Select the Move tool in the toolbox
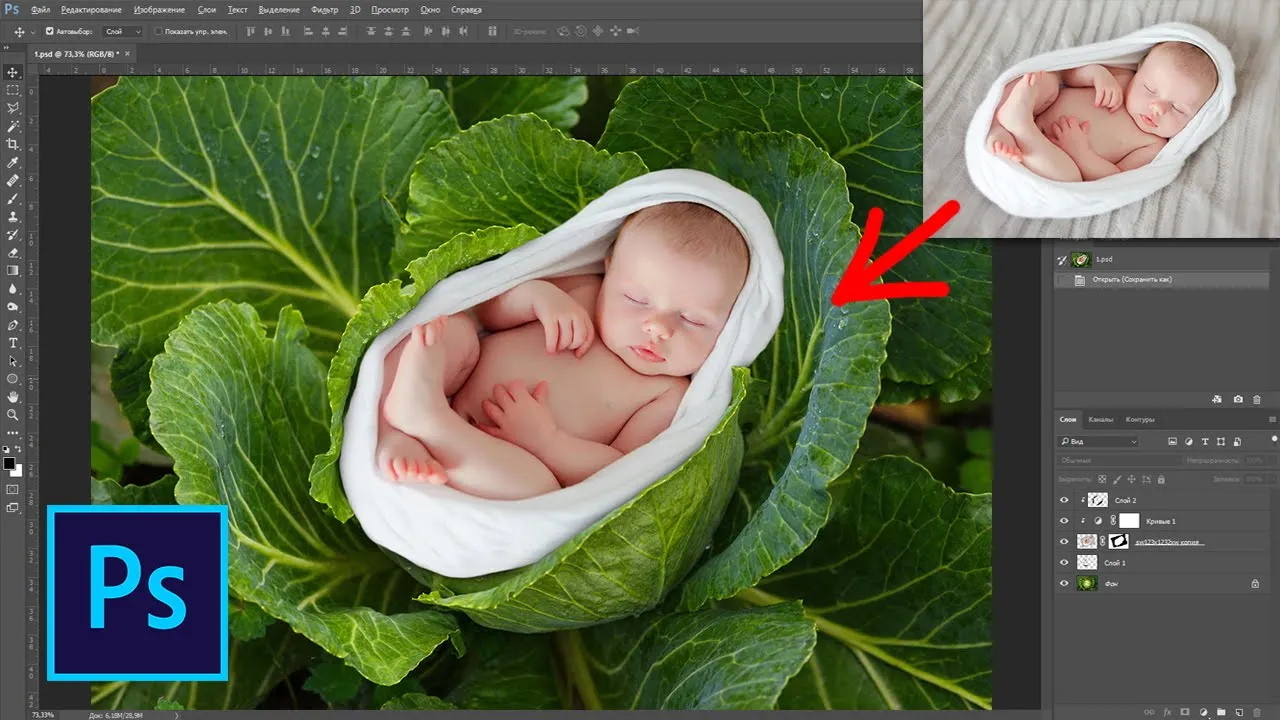 coord(13,72)
